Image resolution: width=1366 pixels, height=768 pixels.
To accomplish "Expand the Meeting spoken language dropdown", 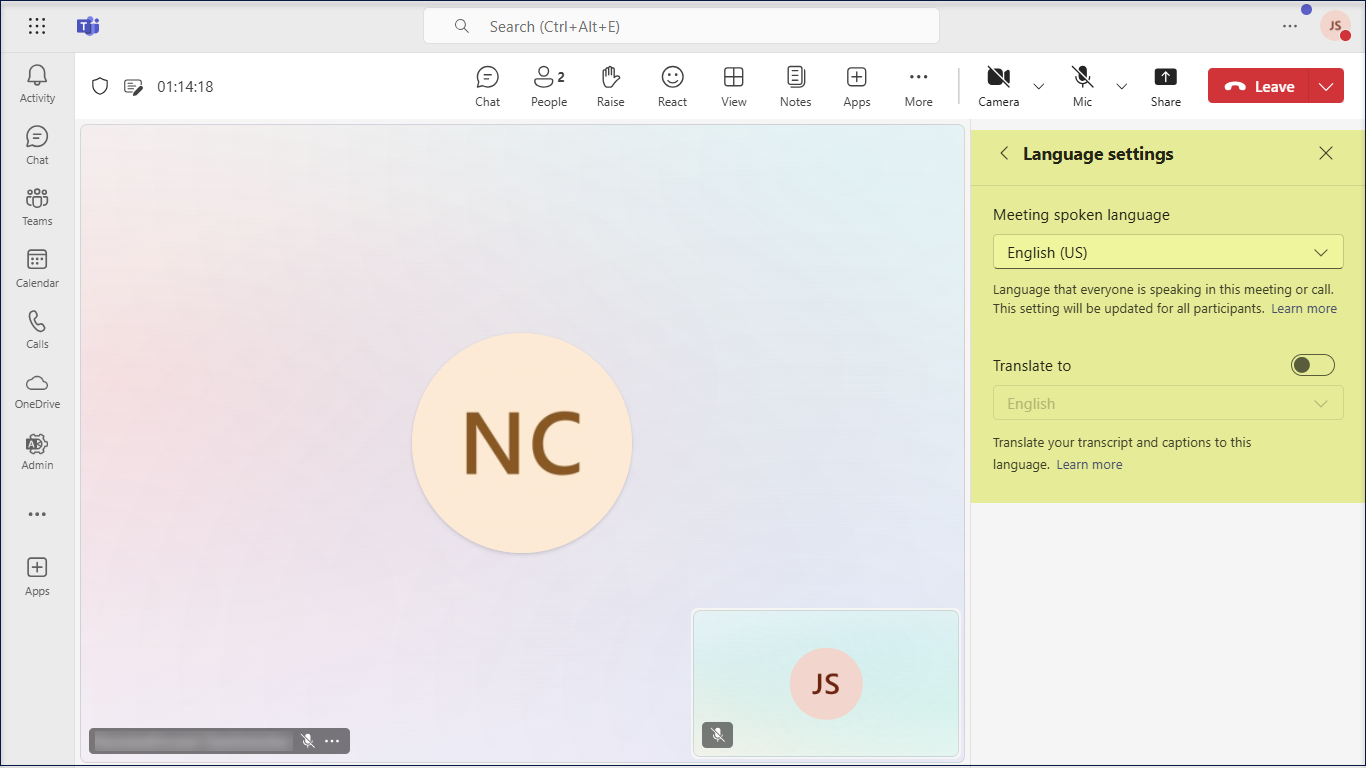I will (1167, 252).
